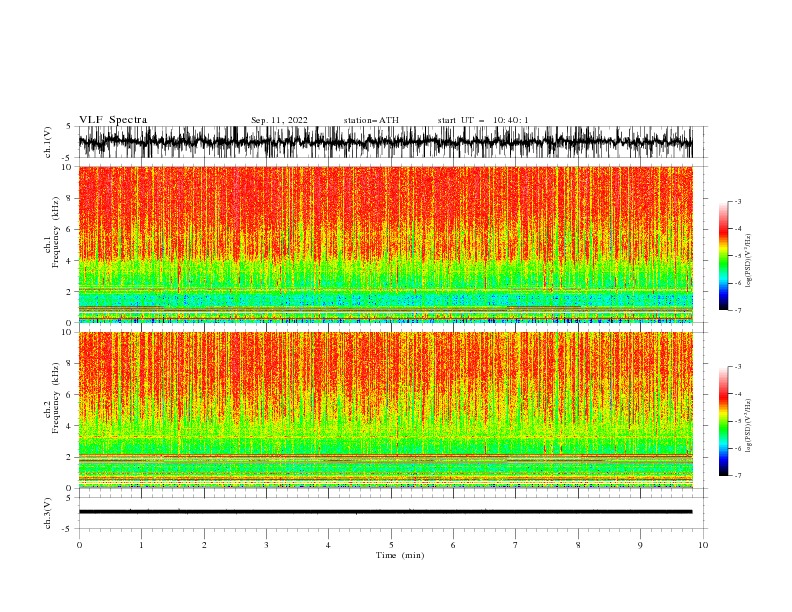Click the ch.3 flat waveform trace

(x=385, y=512)
